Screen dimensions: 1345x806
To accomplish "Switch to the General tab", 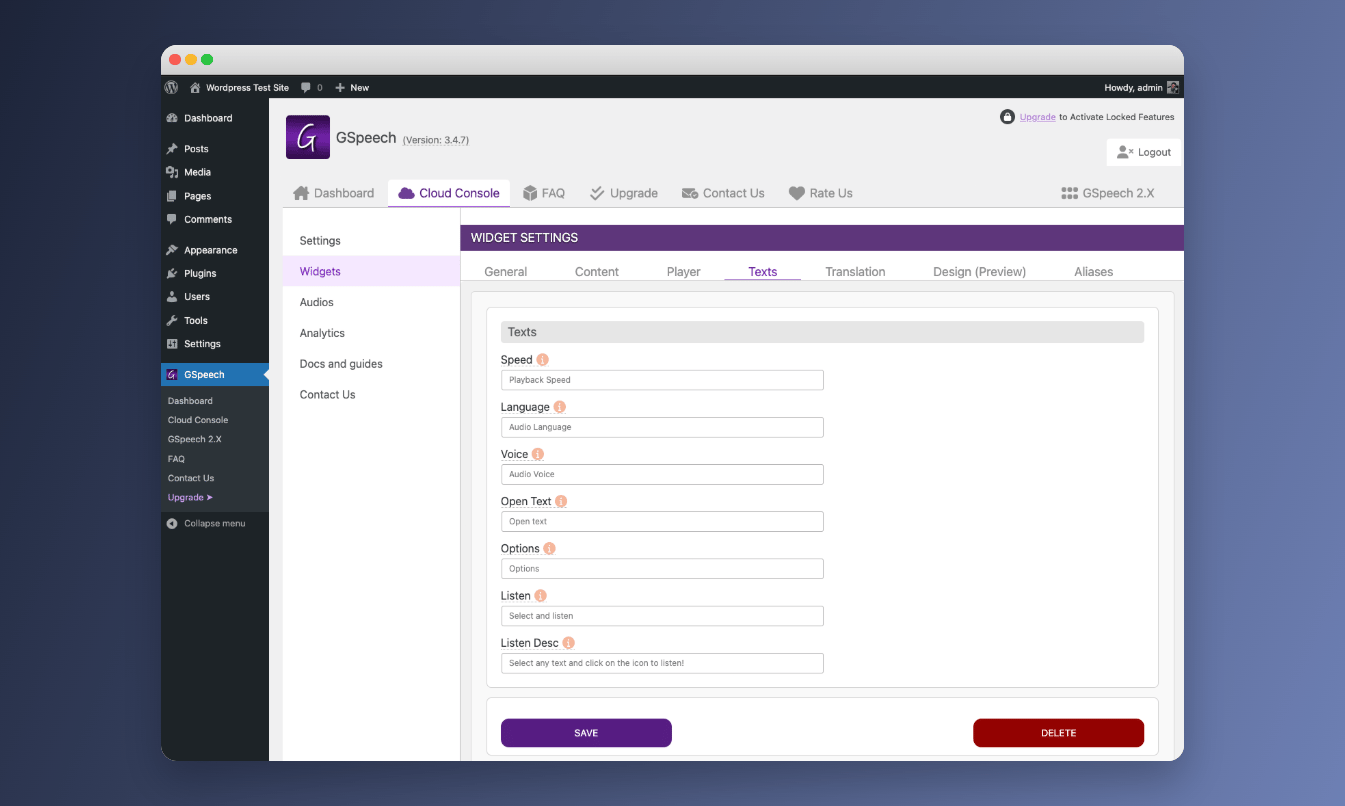I will click(x=506, y=271).
